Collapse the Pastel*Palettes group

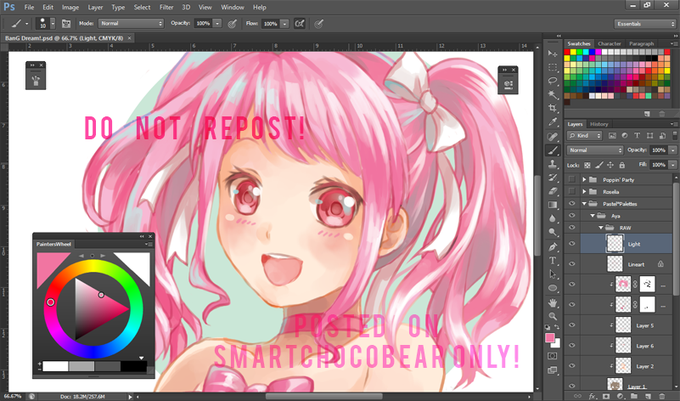tap(584, 204)
